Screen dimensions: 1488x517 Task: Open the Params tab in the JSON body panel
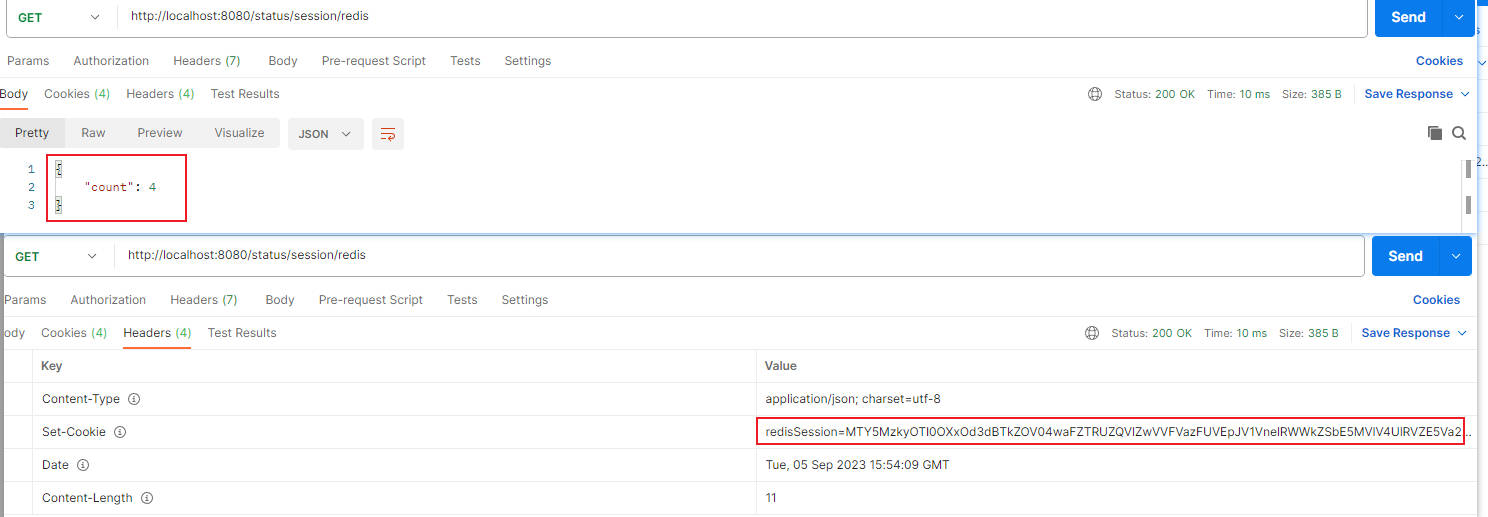pos(28,61)
